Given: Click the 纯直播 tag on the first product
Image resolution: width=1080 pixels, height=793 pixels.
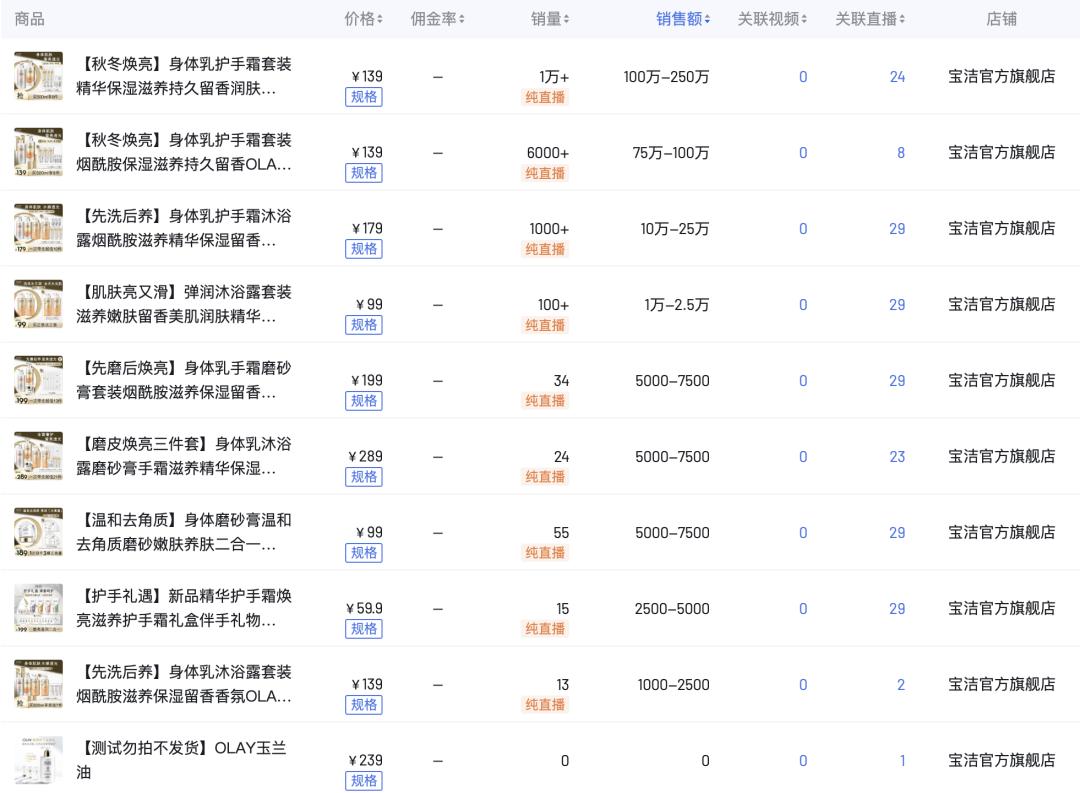Looking at the screenshot, I should click(546, 97).
